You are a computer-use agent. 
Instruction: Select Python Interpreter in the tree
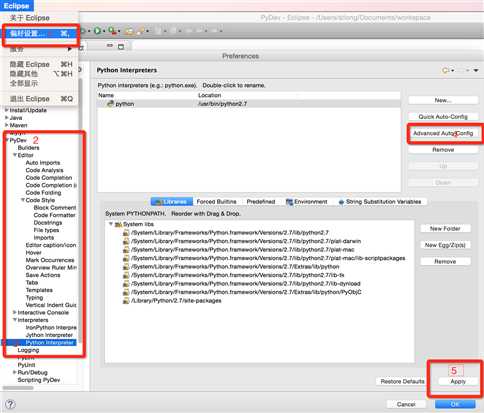pos(49,342)
